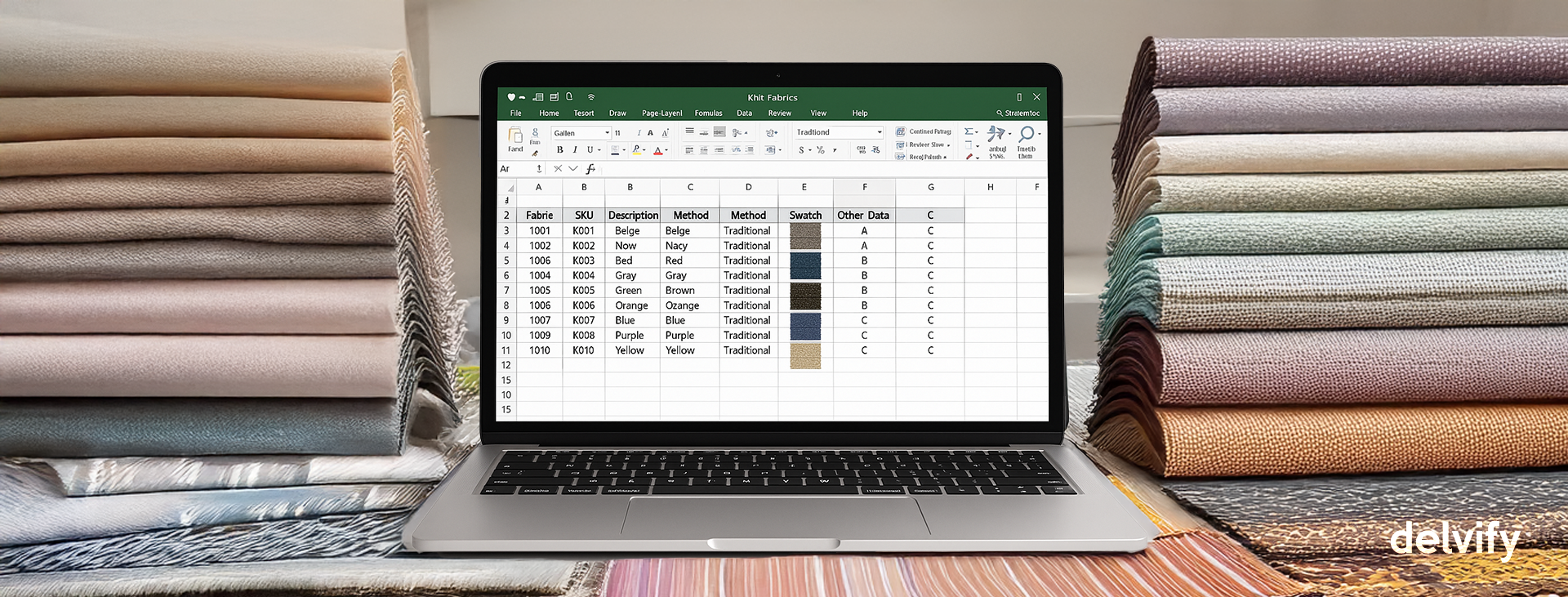Click the insert function fx icon
Screen dimensions: 1568x597
pos(590,169)
